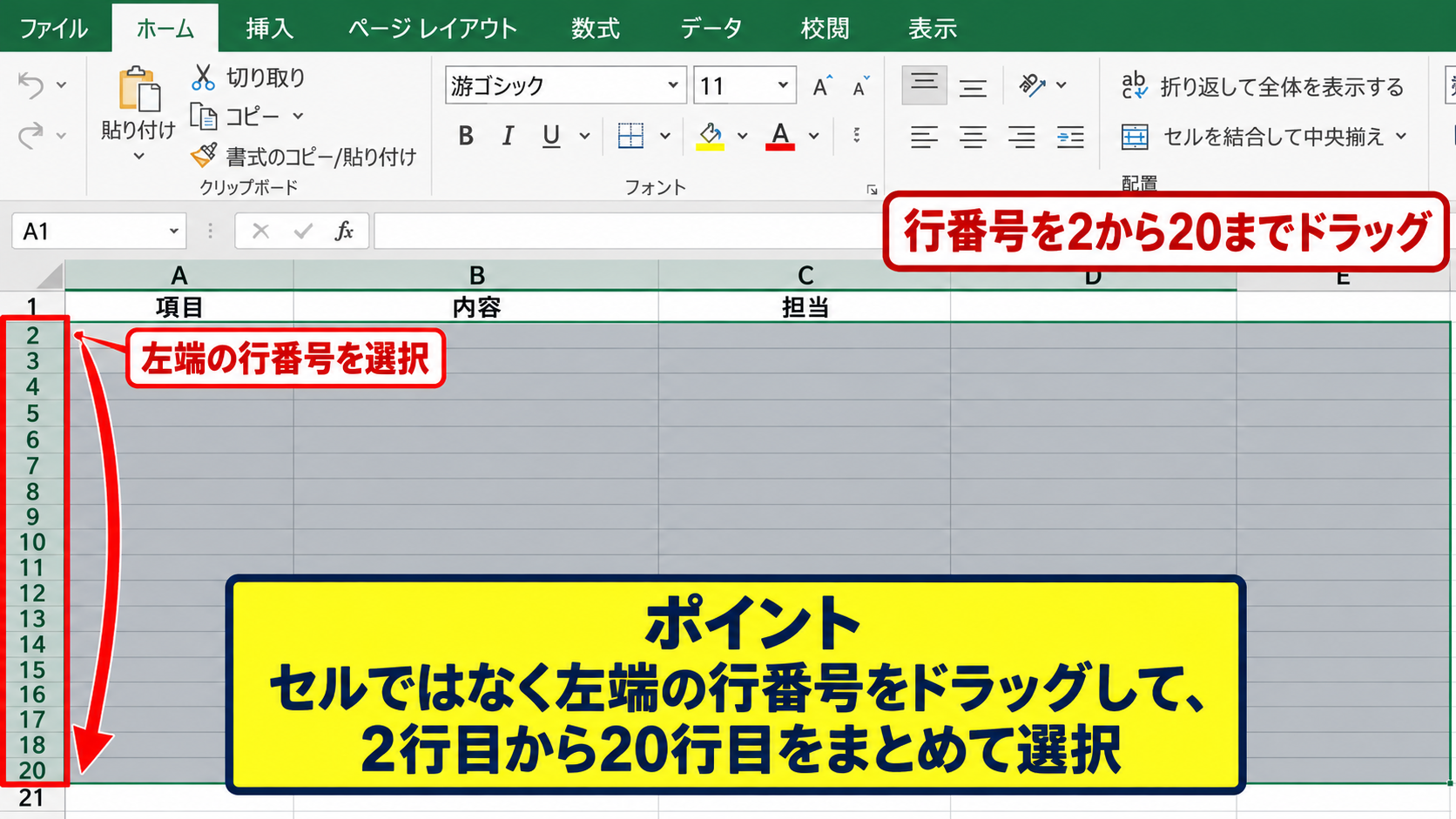
Task: Click the Cut scissors icon
Action: (203, 77)
